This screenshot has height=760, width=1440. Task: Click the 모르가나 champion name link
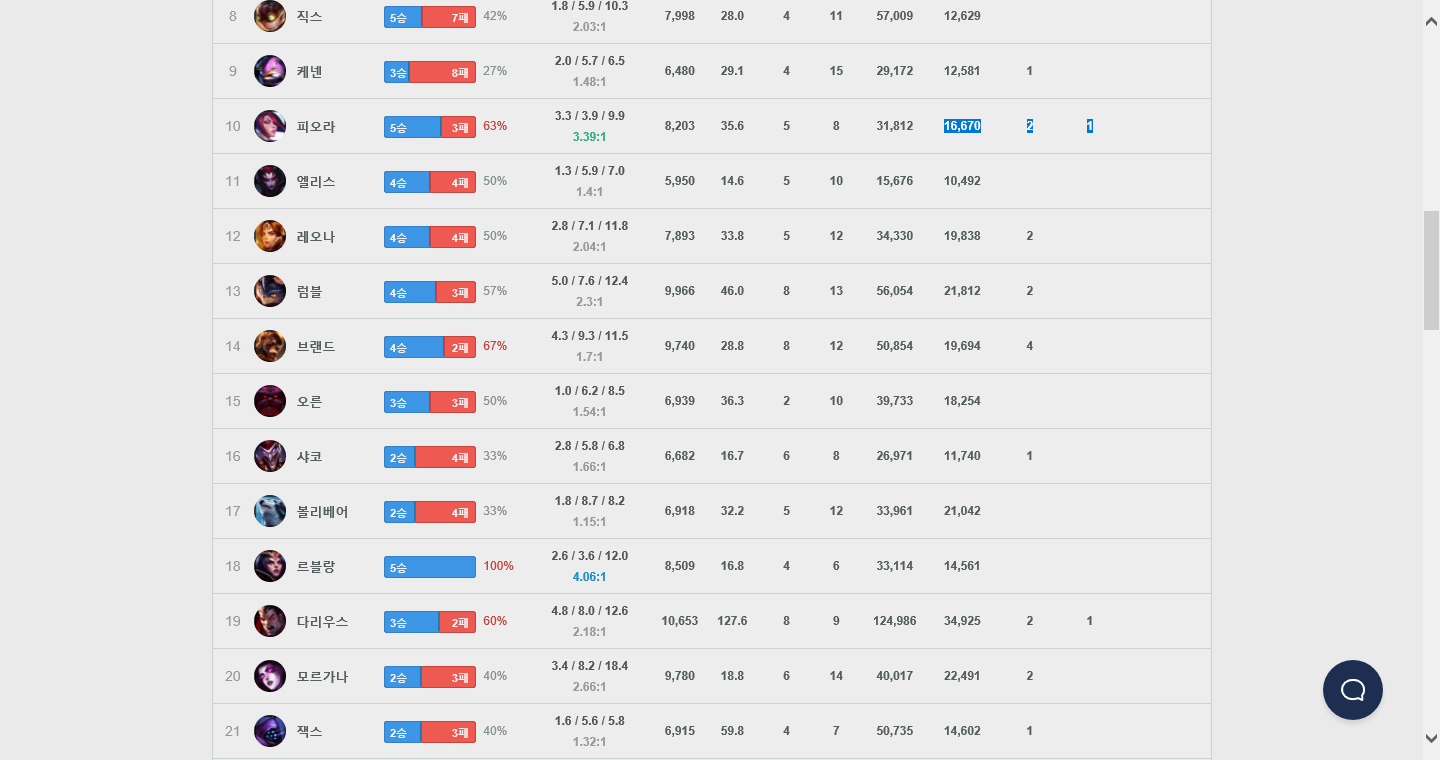point(322,676)
